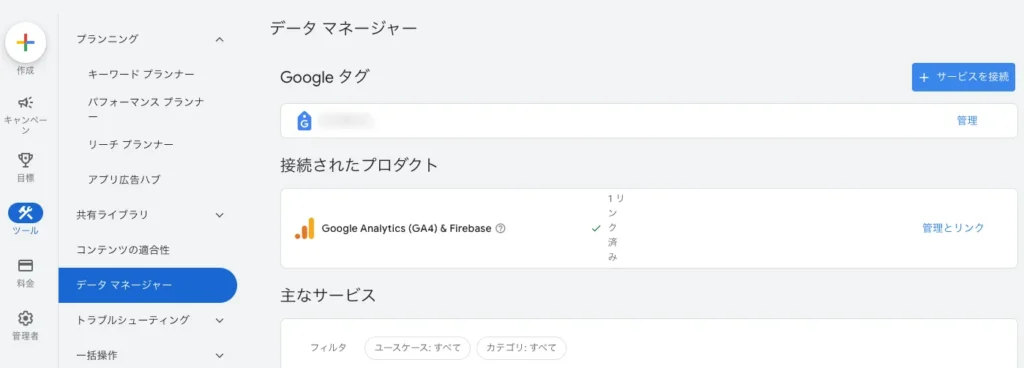Select the 目標 trophy icon
This screenshot has height=368, width=1024.
coord(25,160)
